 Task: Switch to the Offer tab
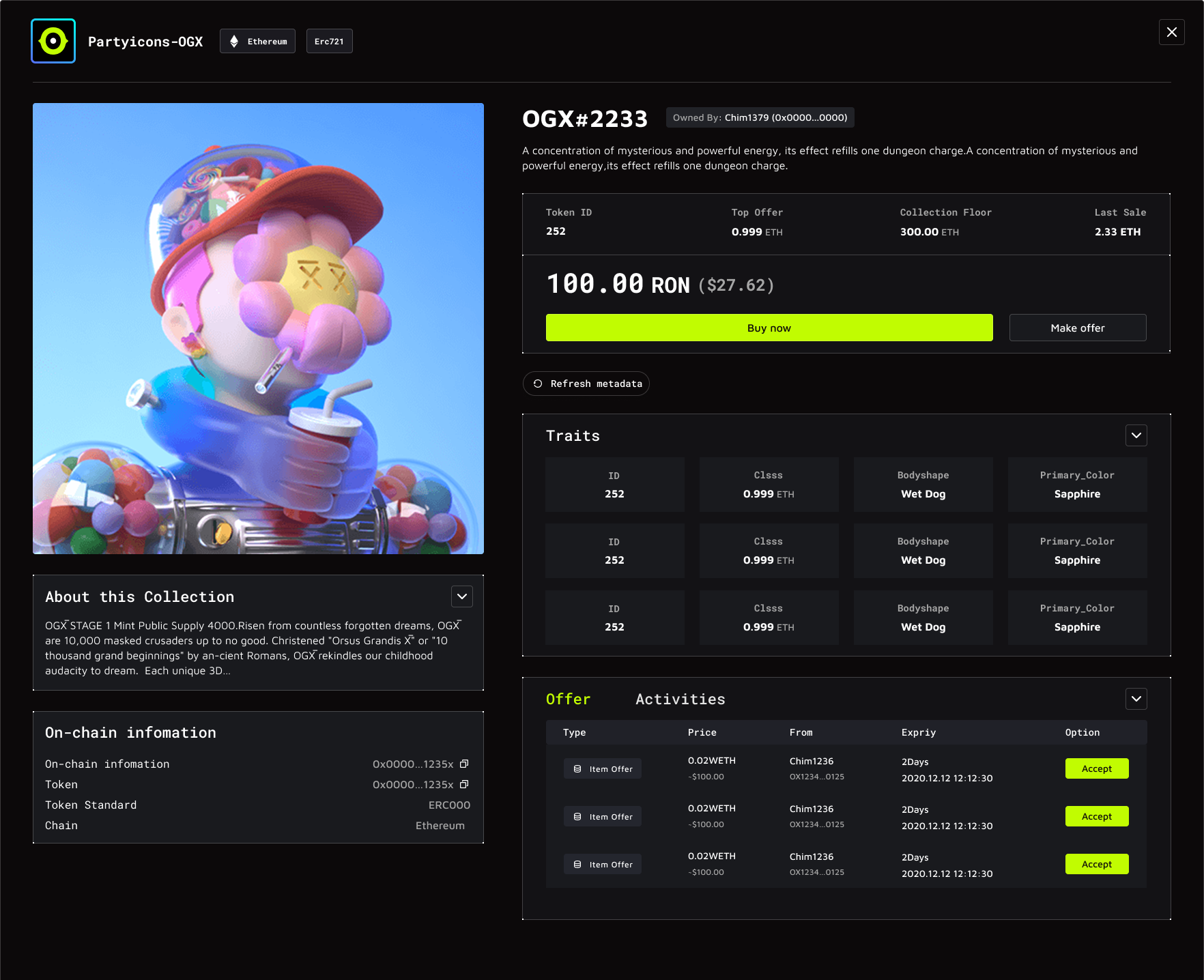coord(568,699)
